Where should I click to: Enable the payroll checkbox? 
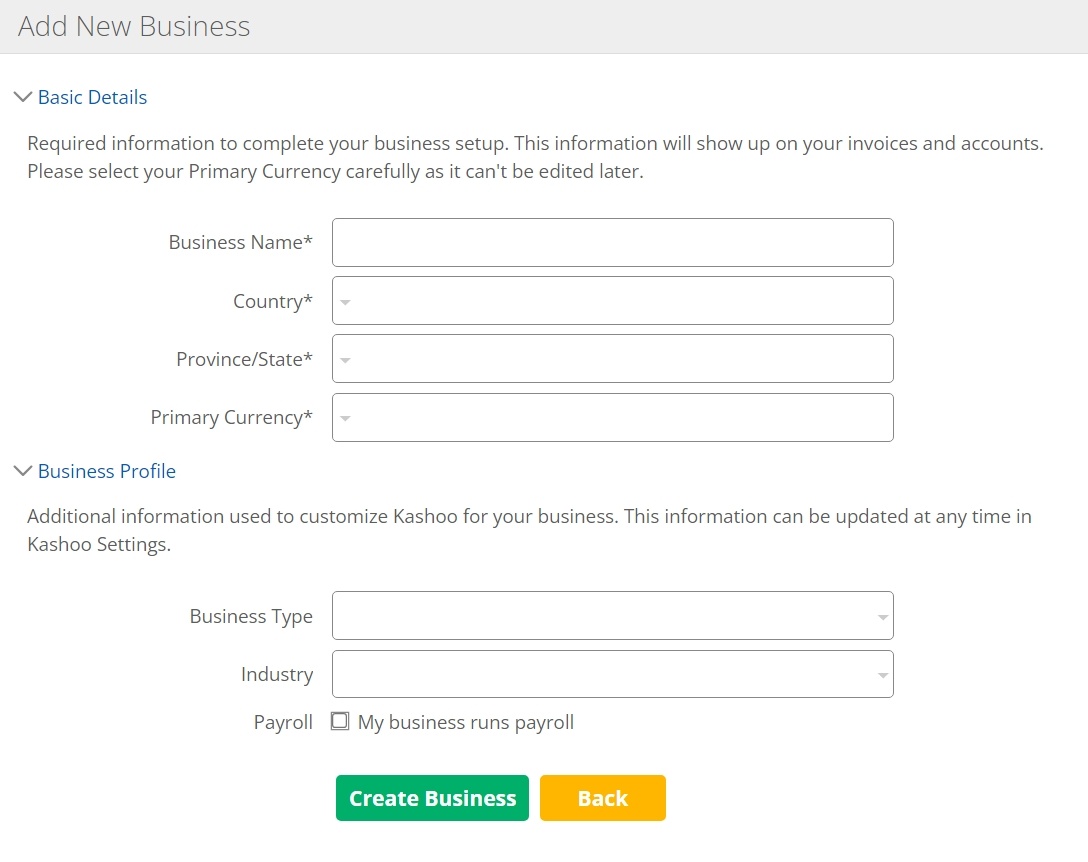(340, 721)
